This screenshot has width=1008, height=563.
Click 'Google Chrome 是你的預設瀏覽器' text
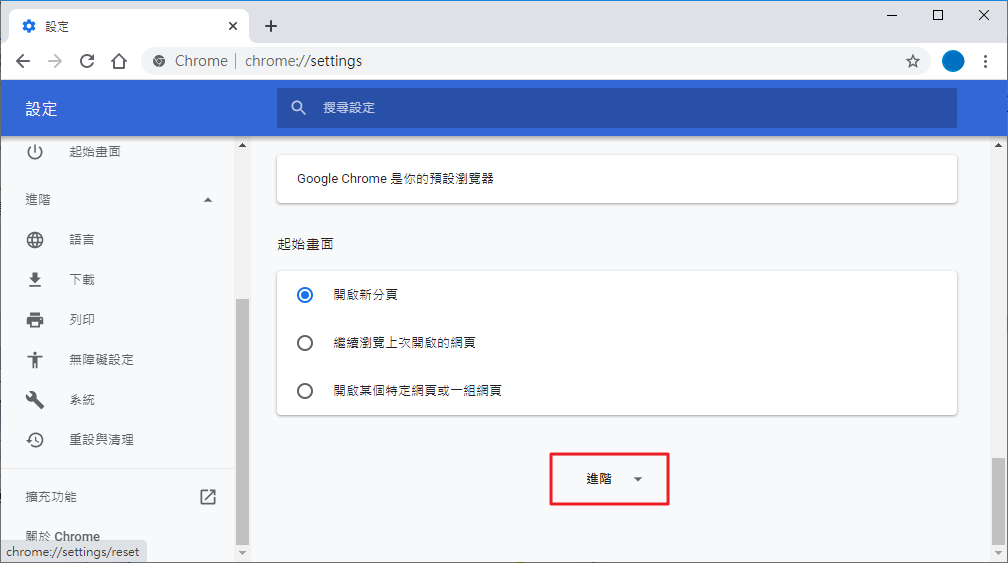[x=395, y=179]
